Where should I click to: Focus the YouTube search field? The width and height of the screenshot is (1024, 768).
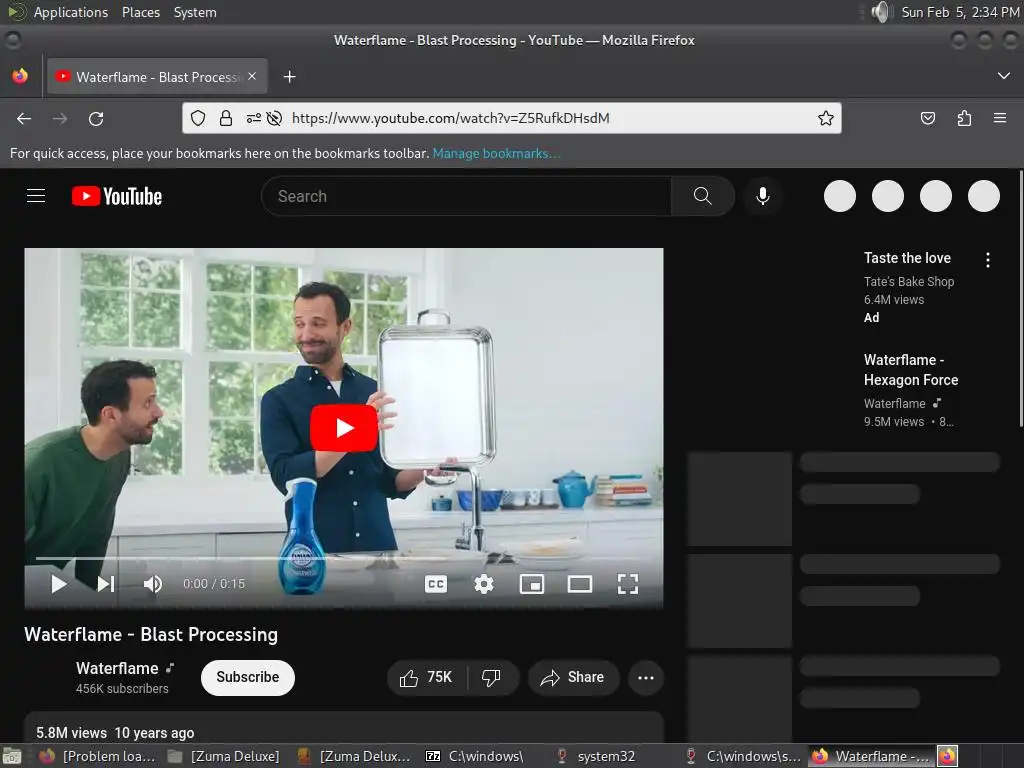(x=466, y=196)
